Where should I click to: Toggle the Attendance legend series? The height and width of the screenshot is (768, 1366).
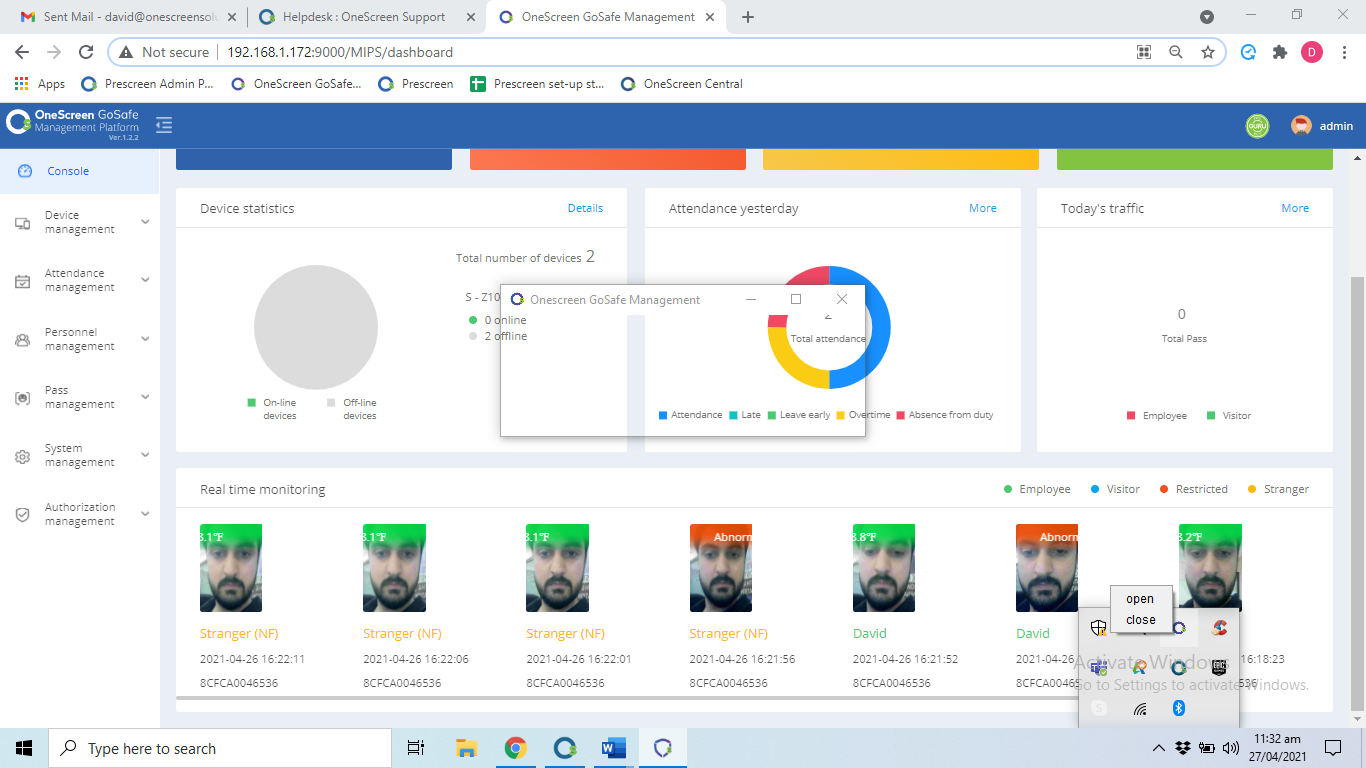(x=690, y=415)
